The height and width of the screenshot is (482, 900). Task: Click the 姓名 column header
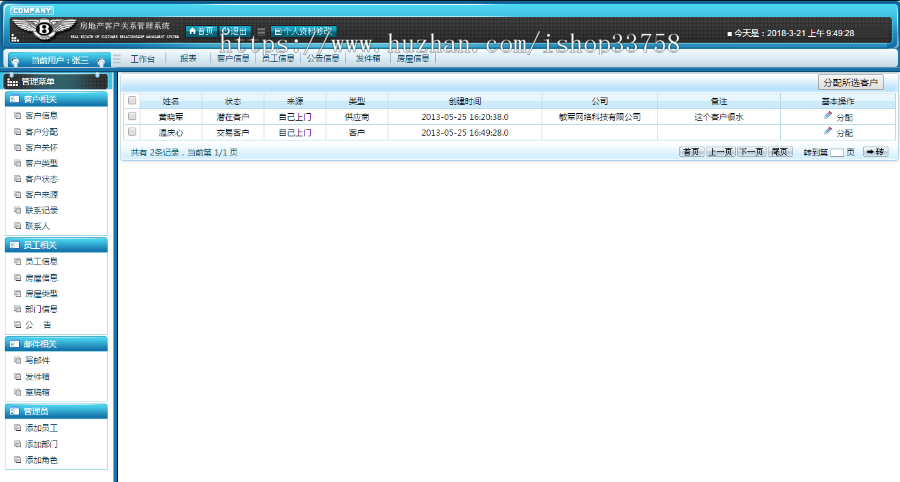(170, 101)
